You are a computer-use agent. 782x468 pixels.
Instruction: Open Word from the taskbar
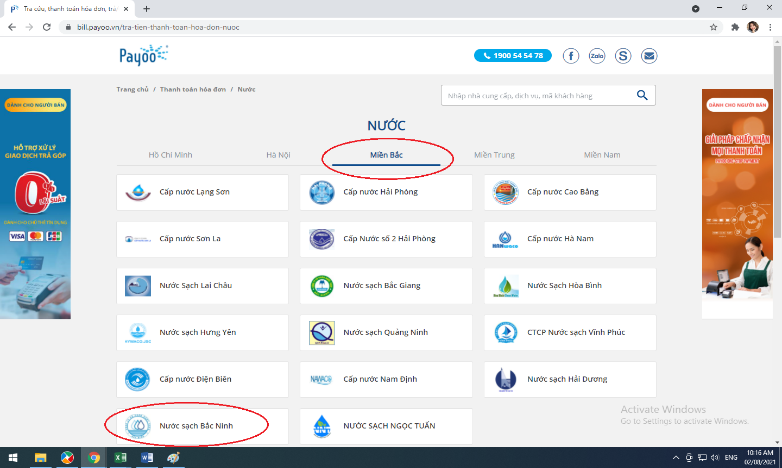[x=147, y=458]
